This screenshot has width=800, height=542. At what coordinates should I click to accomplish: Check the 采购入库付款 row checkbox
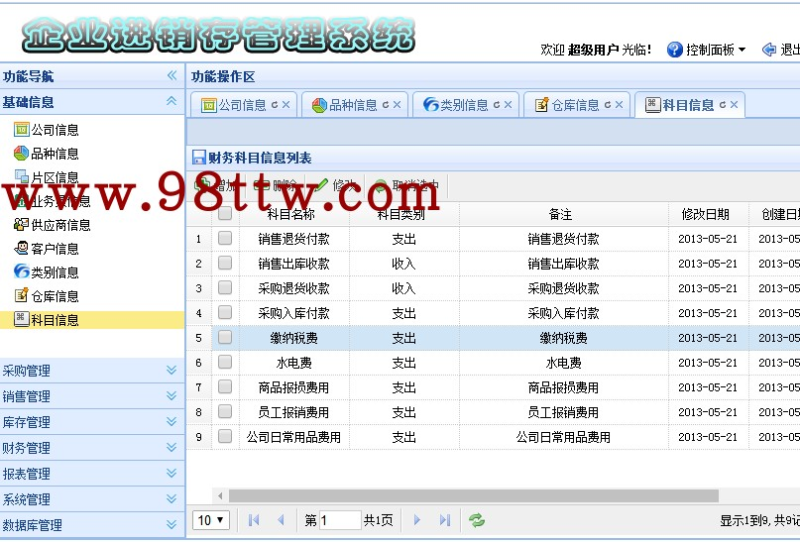coord(225,312)
